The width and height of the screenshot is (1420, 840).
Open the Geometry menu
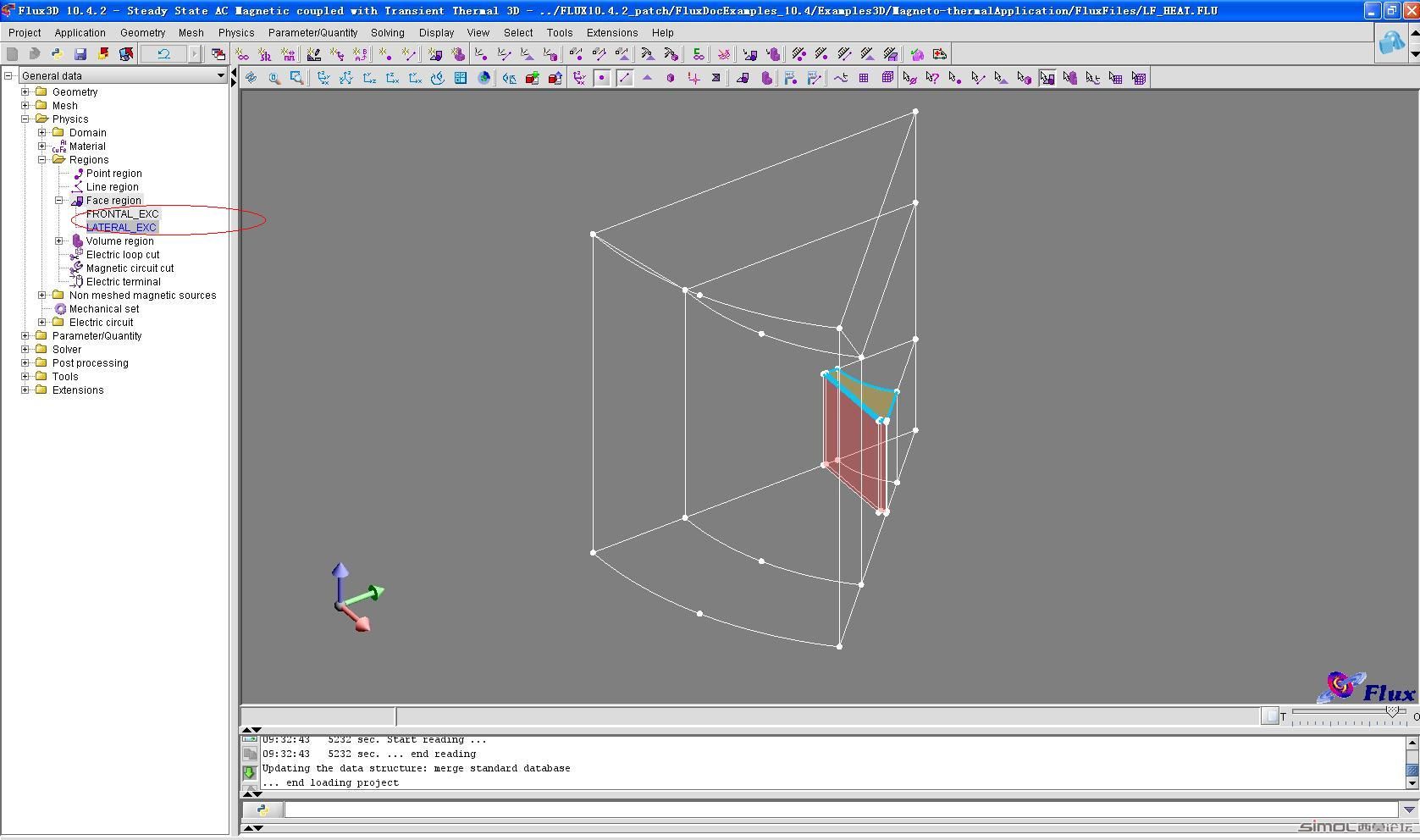pos(142,32)
